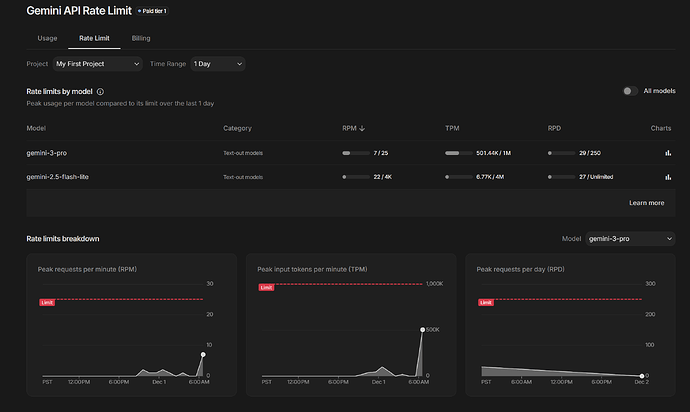The width and height of the screenshot is (690, 412).
Task: Click RPM sort arrow in table header
Action: (x=362, y=128)
